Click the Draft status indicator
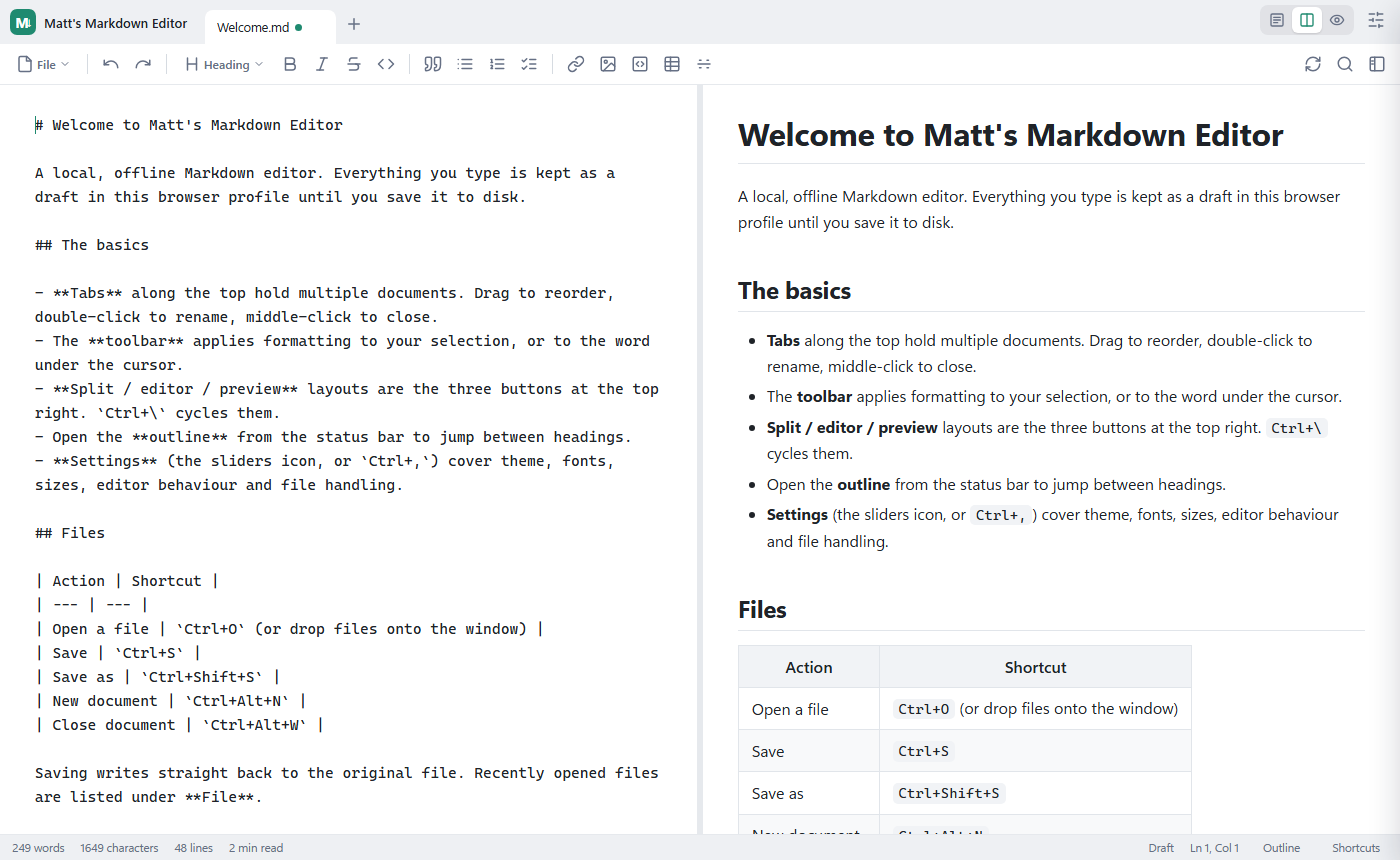 1161,848
